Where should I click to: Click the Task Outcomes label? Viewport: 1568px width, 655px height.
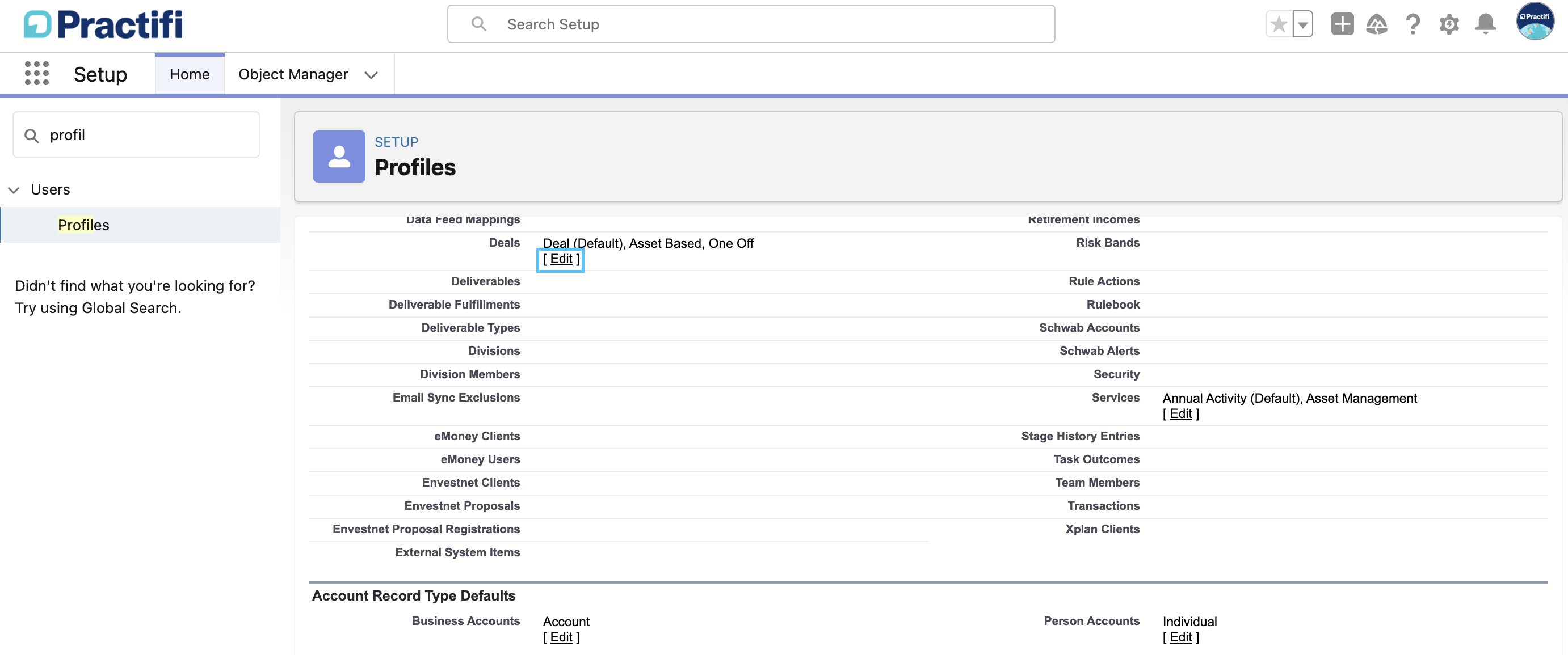pyautogui.click(x=1096, y=459)
